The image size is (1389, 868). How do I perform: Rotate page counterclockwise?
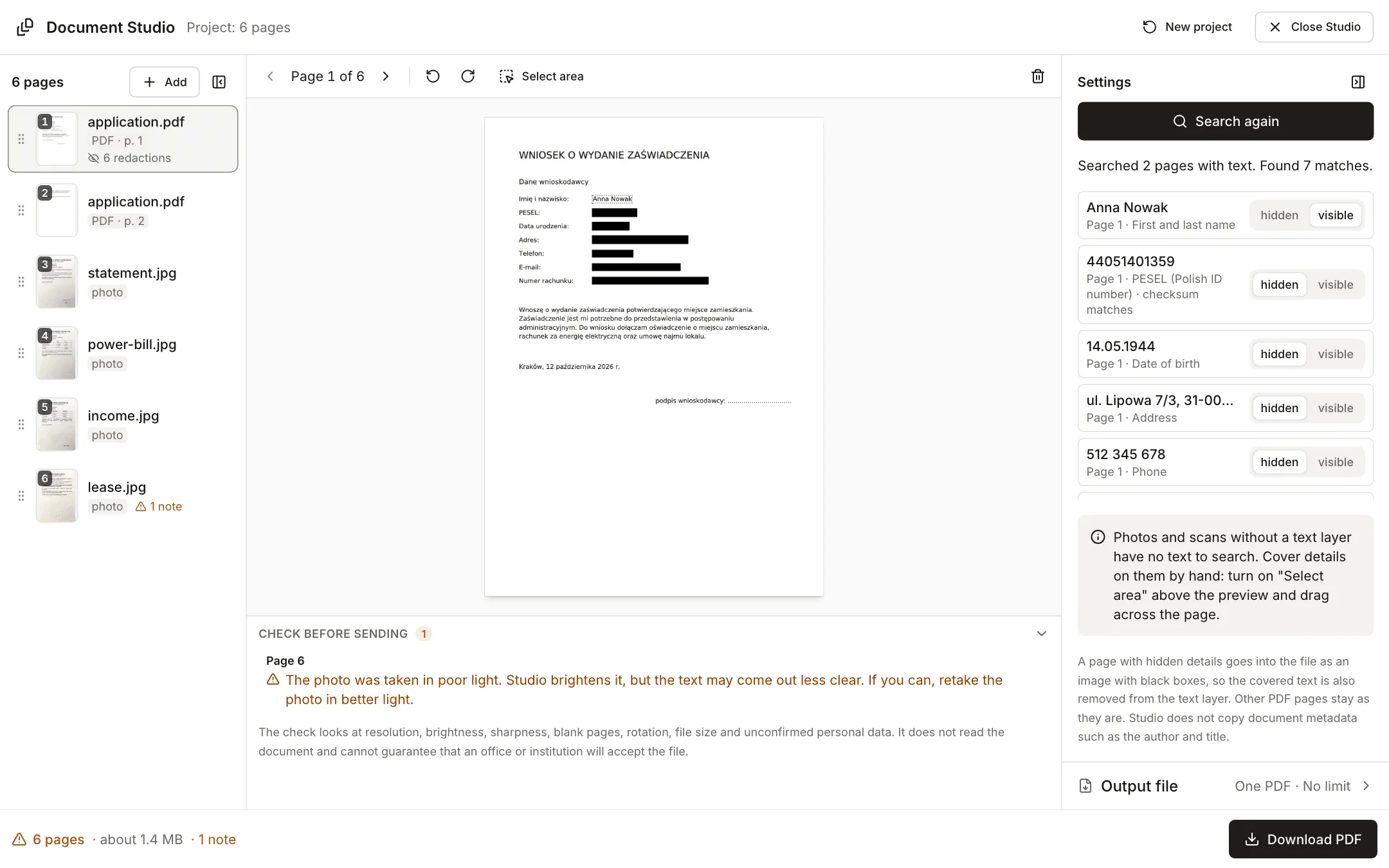[433, 77]
